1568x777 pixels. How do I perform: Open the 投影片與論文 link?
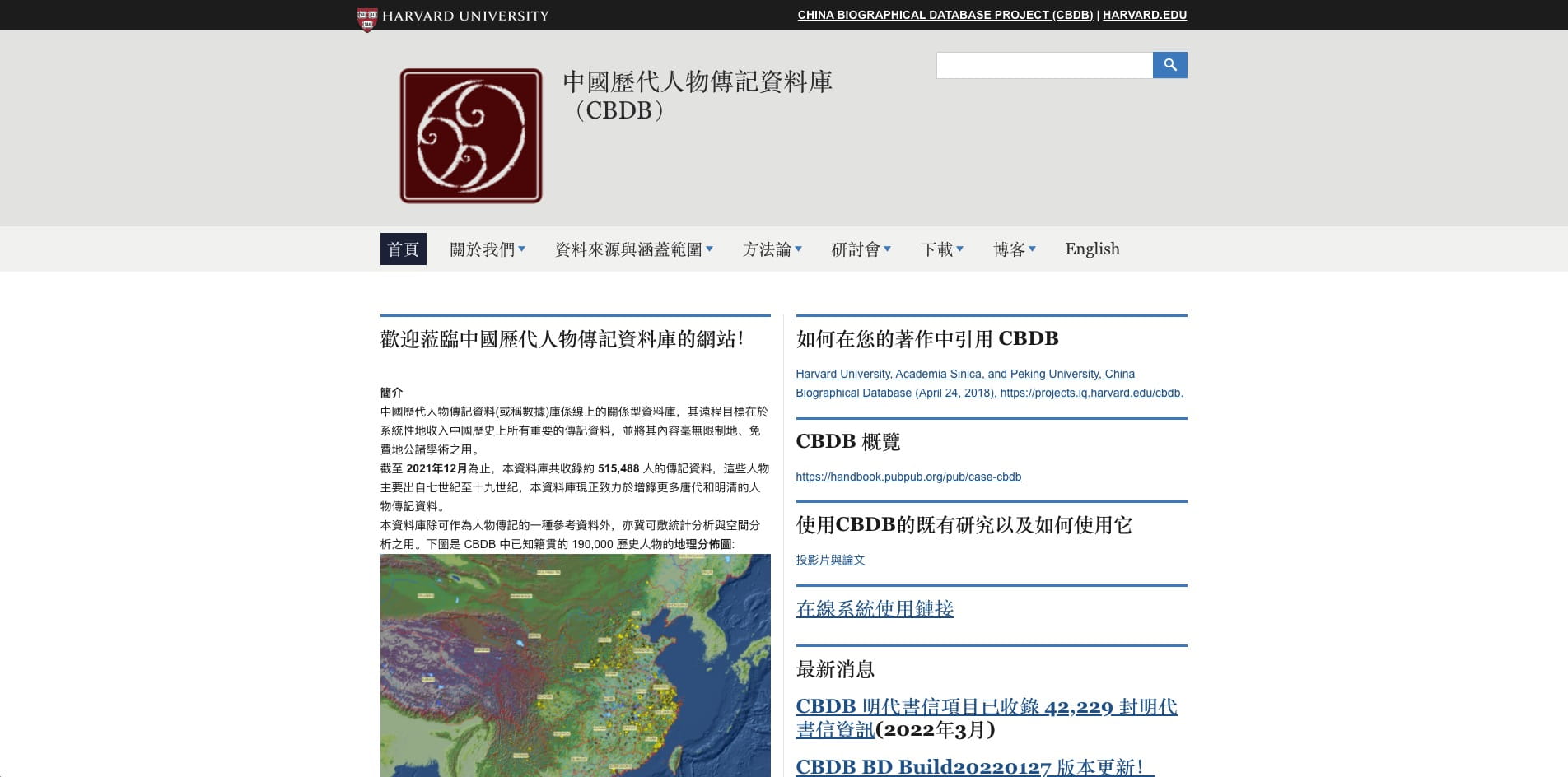(829, 560)
